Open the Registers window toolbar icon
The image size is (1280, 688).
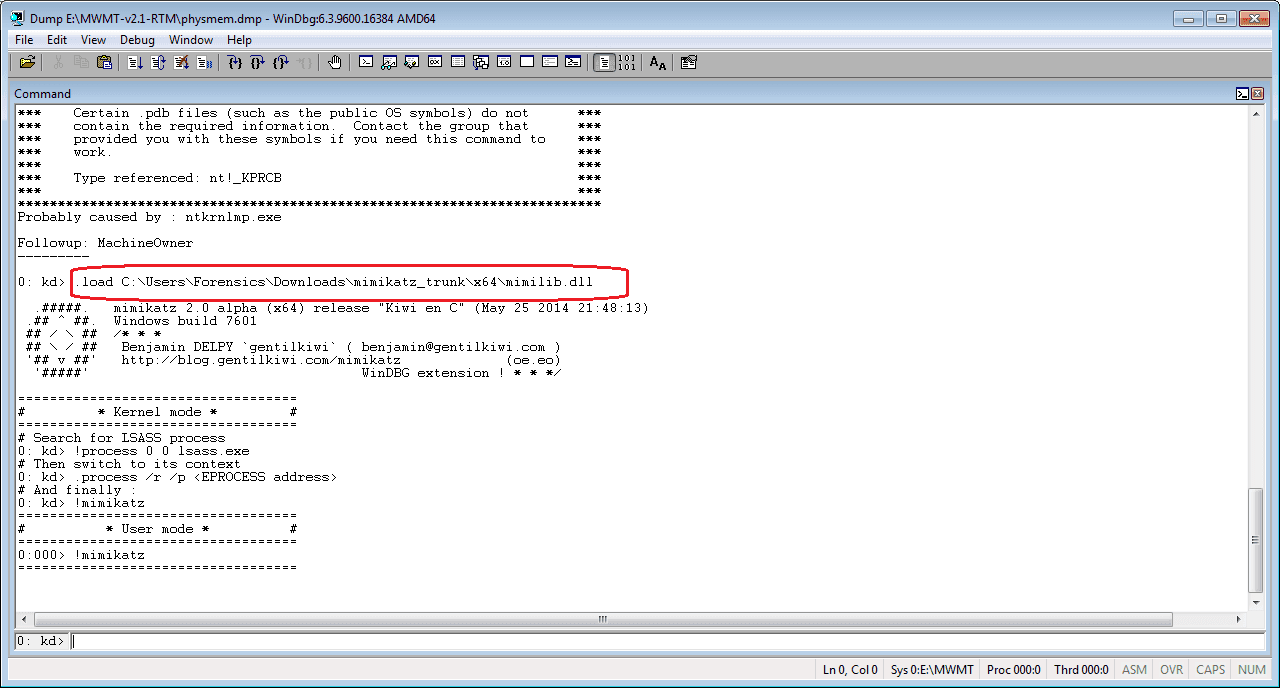pyautogui.click(x=435, y=62)
